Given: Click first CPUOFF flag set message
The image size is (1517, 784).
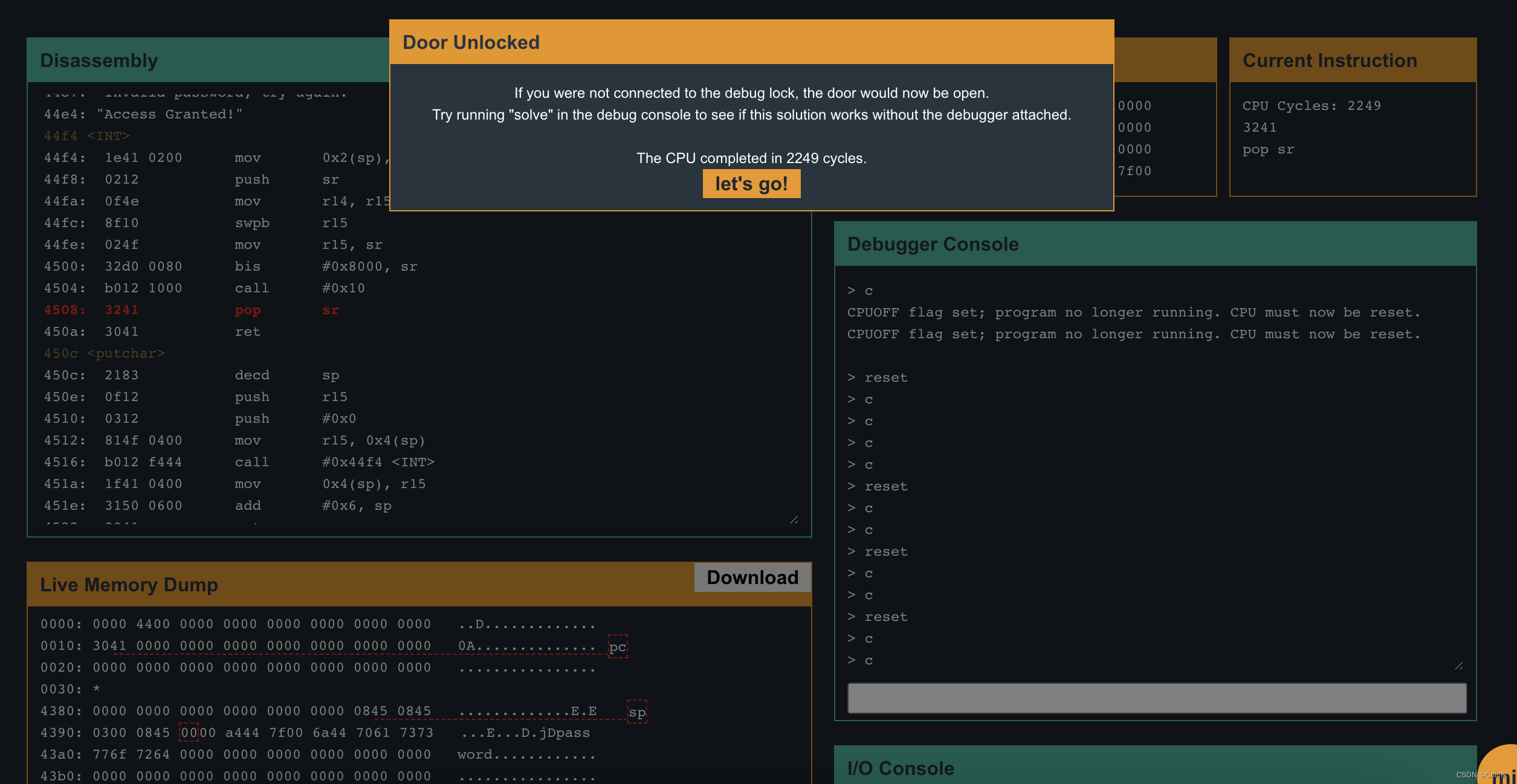Looking at the screenshot, I should point(1134,312).
